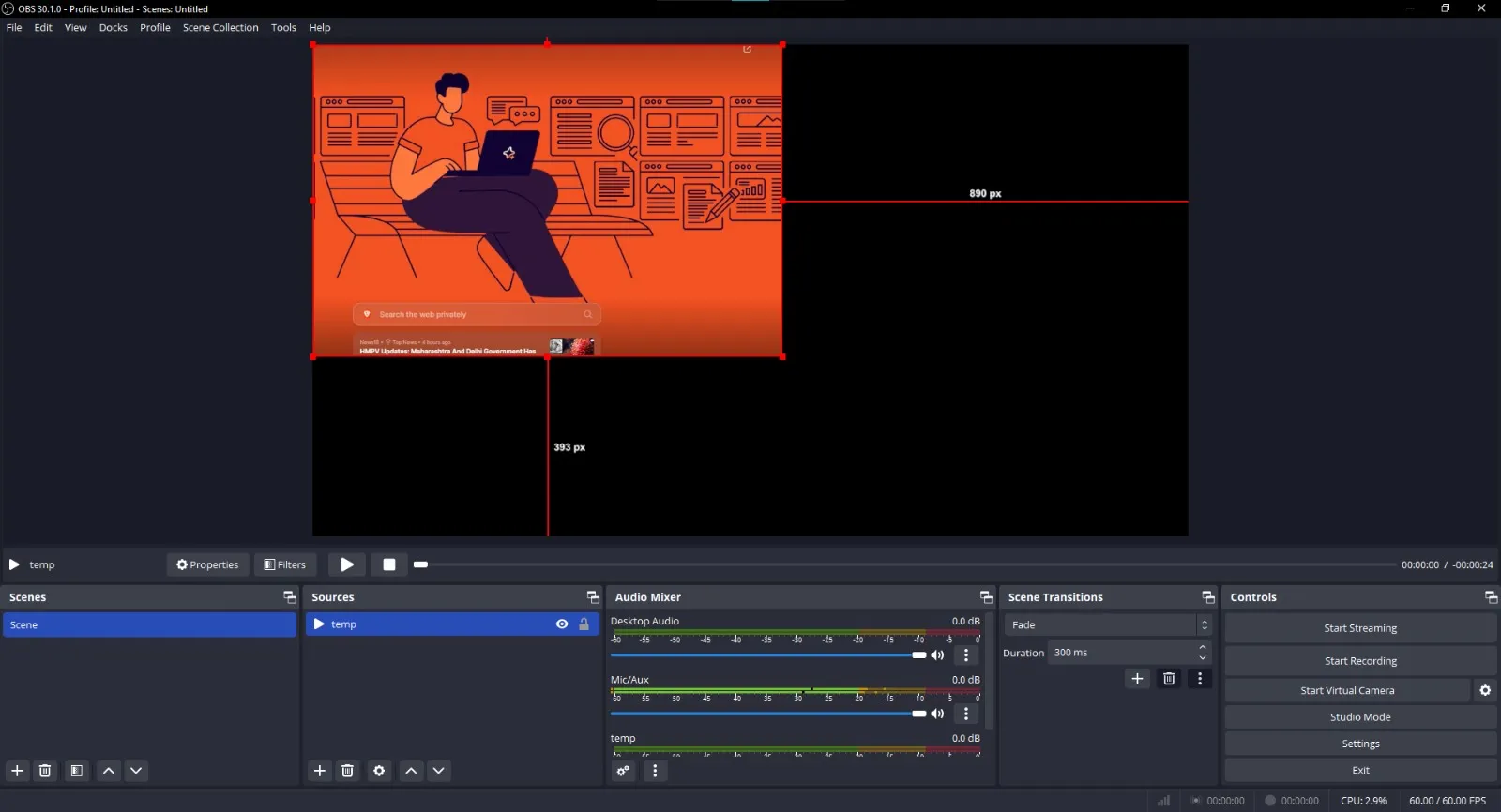
Task: Select temp item in Sources list
Action: 452,624
